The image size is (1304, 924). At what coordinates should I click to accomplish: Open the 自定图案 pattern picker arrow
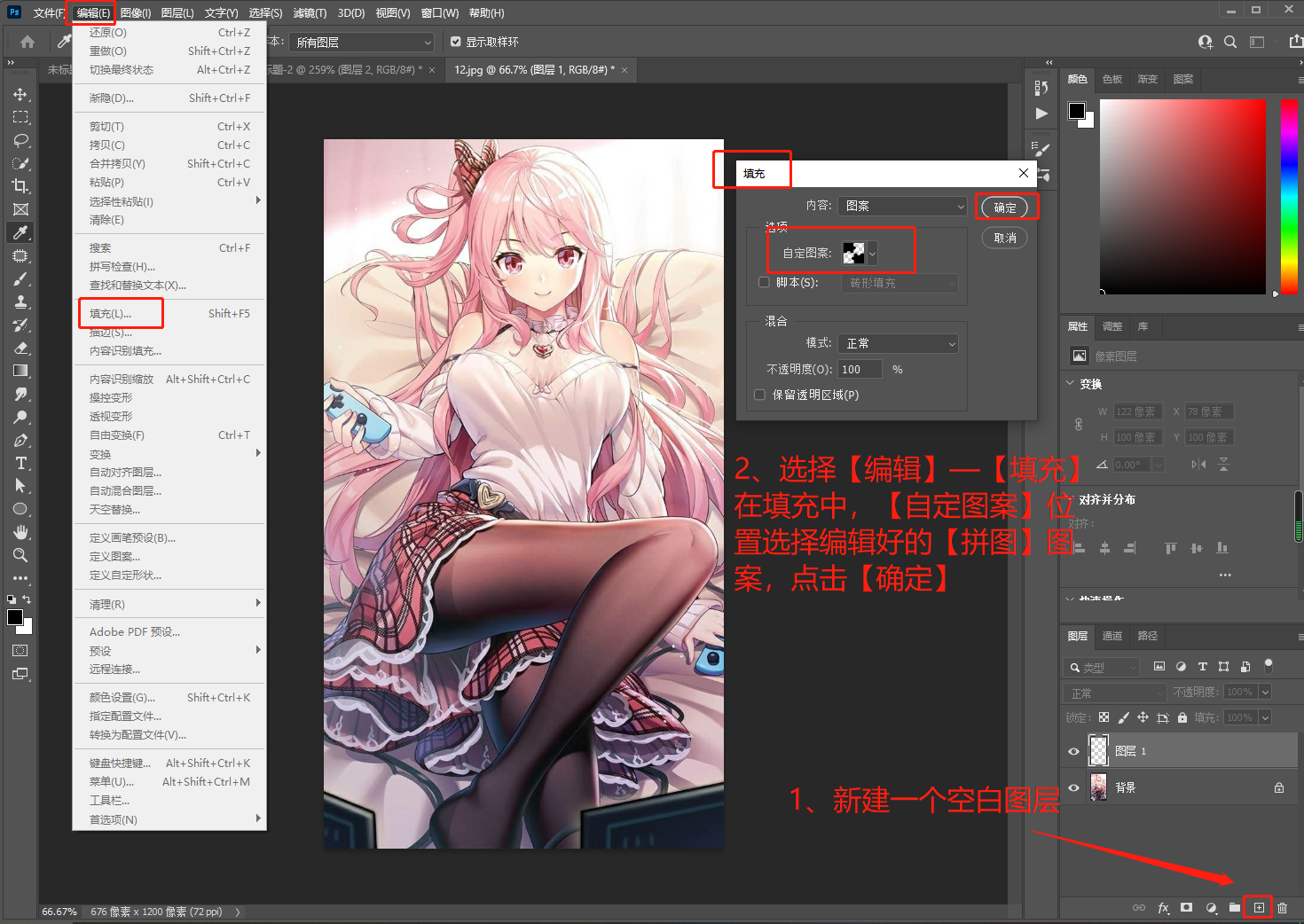click(x=872, y=254)
